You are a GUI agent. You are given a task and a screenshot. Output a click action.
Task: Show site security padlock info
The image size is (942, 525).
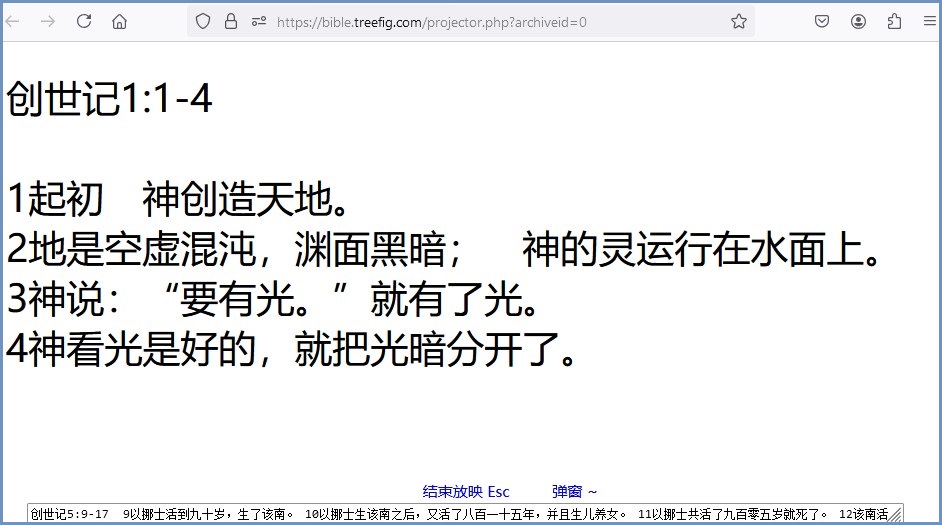pos(231,21)
